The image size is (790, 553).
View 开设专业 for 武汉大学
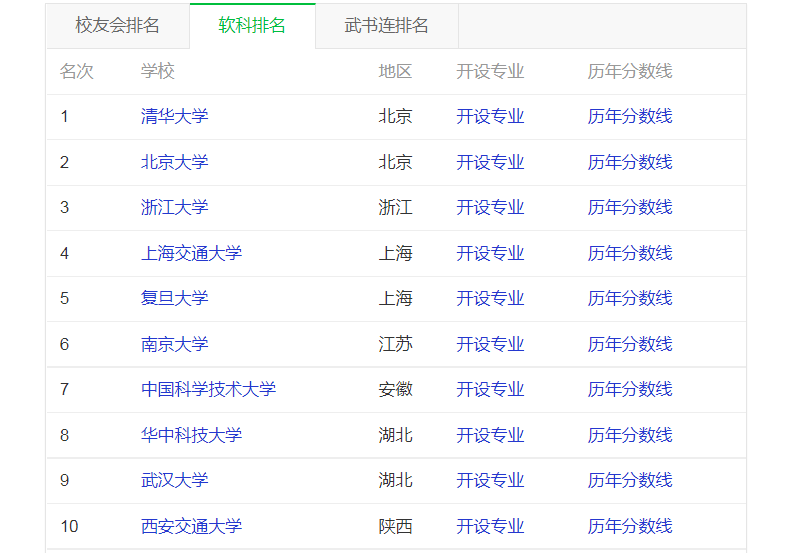490,480
